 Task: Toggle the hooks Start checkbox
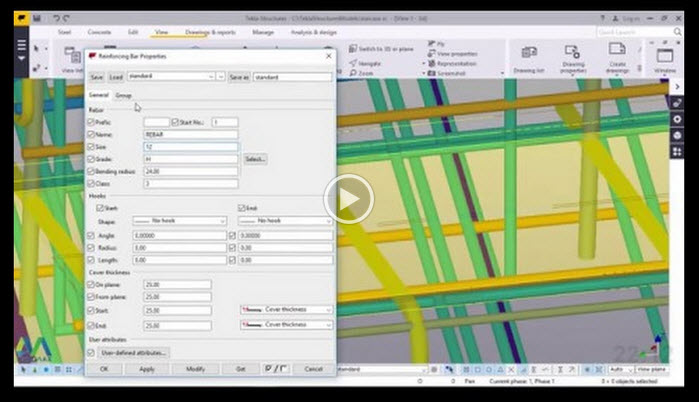pyautogui.click(x=100, y=208)
